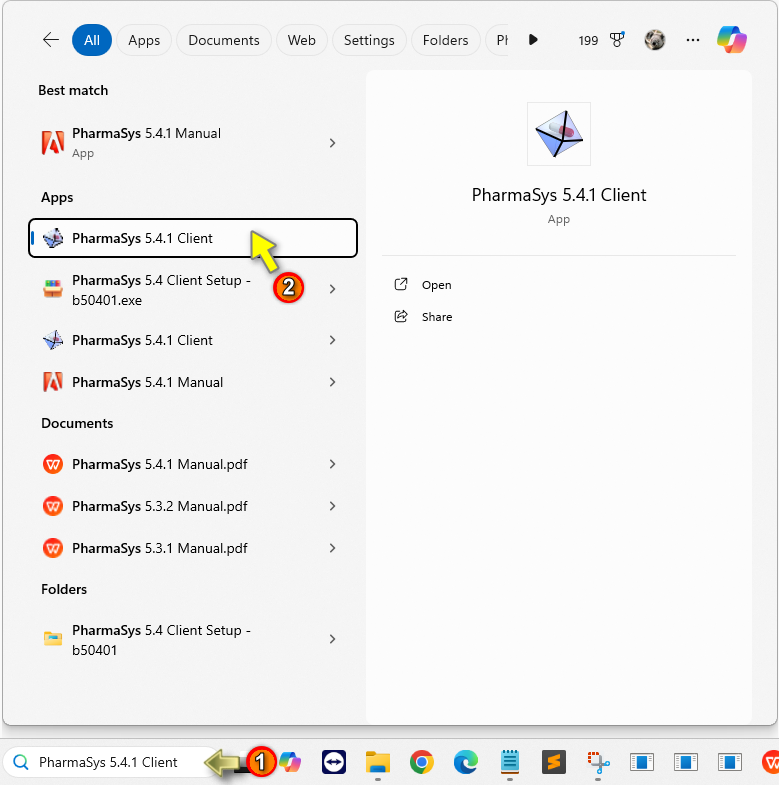Click the Documents section heading
Screen dimensions: 779x785
pyautogui.click(x=77, y=423)
